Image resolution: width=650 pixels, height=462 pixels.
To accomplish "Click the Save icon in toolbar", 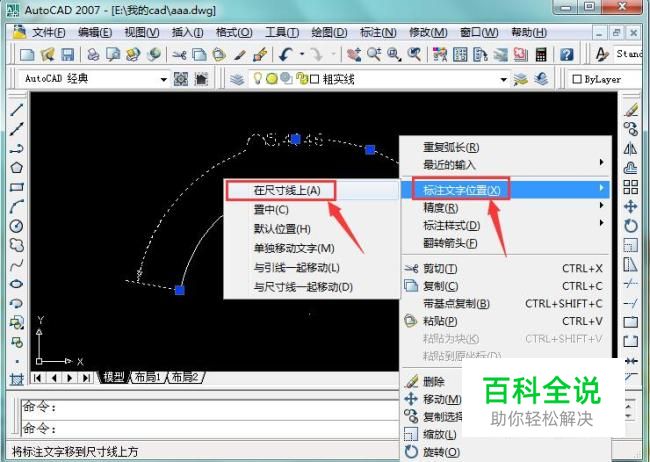I will pyautogui.click(x=67, y=54).
